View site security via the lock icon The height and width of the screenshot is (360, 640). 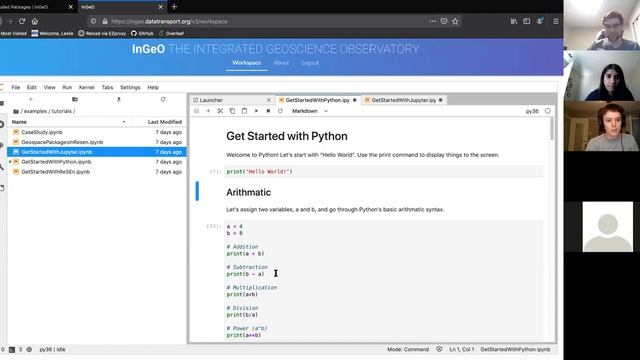(105, 21)
